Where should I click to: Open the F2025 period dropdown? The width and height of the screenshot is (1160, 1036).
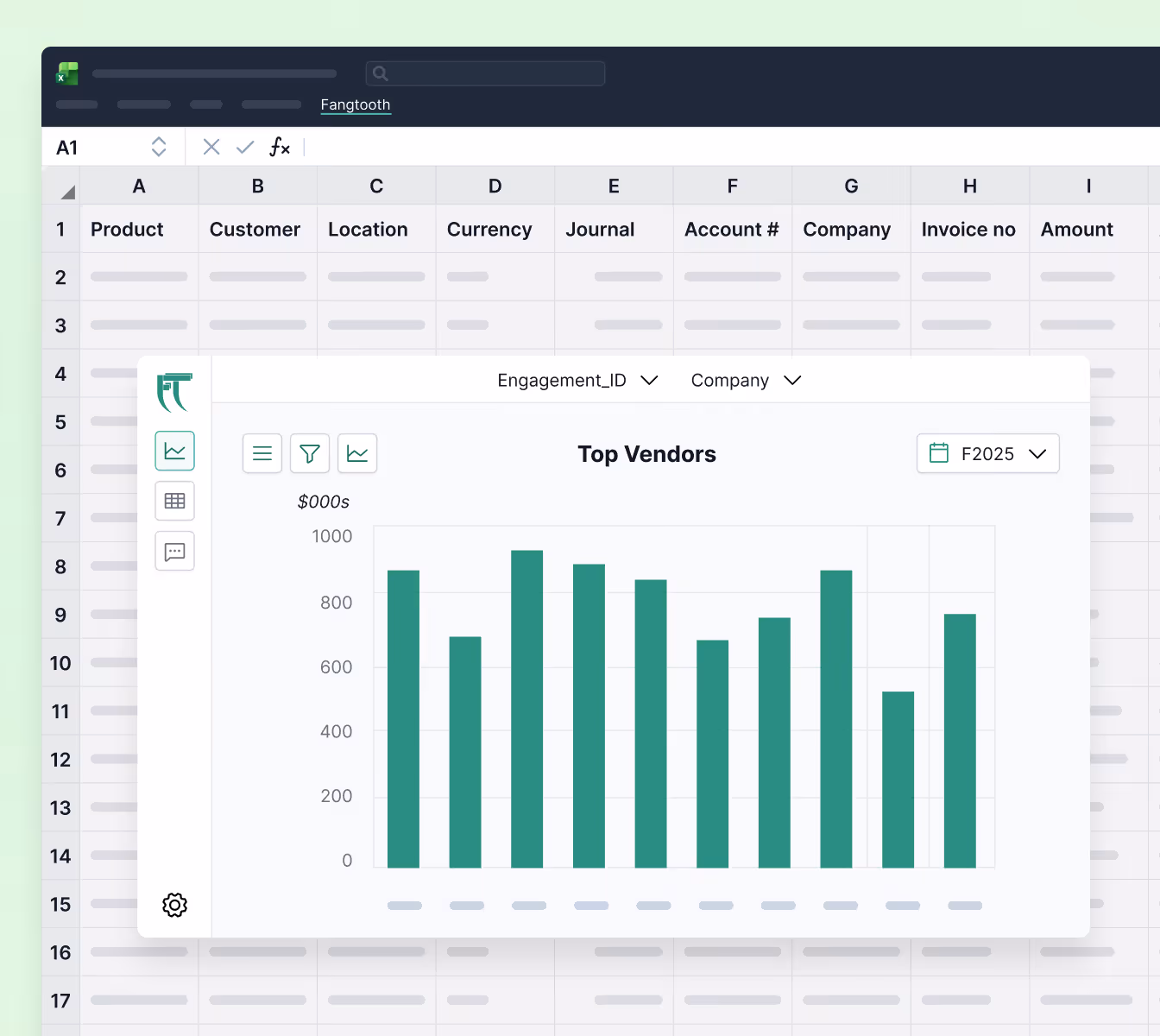[x=988, y=453]
